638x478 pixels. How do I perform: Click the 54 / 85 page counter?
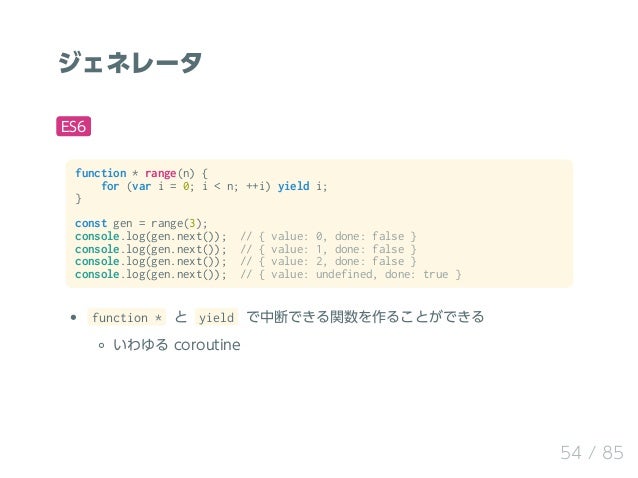tap(592, 452)
